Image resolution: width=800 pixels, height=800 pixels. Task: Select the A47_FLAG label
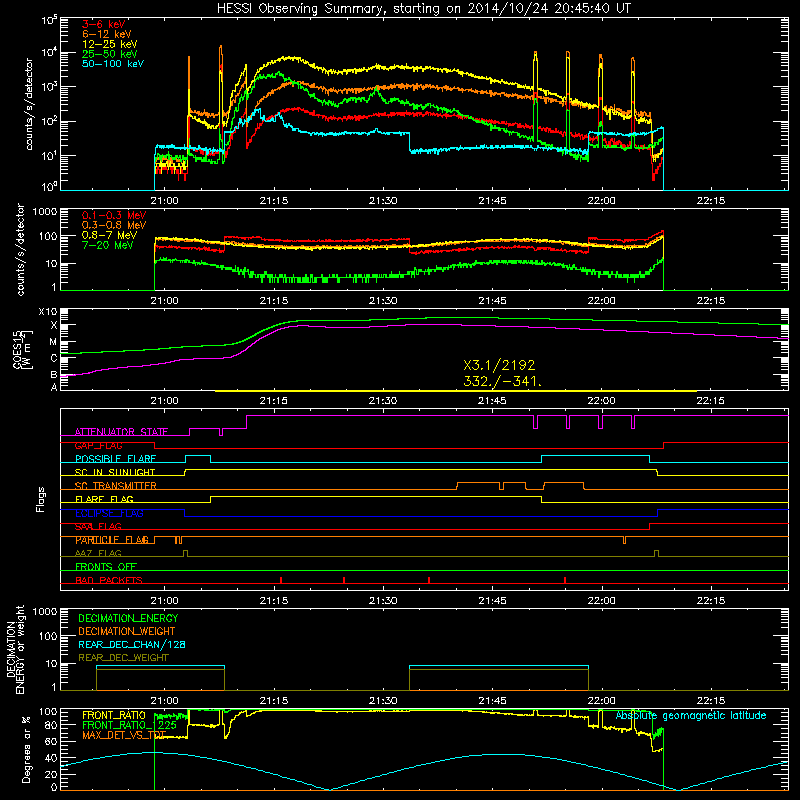[x=98, y=554]
